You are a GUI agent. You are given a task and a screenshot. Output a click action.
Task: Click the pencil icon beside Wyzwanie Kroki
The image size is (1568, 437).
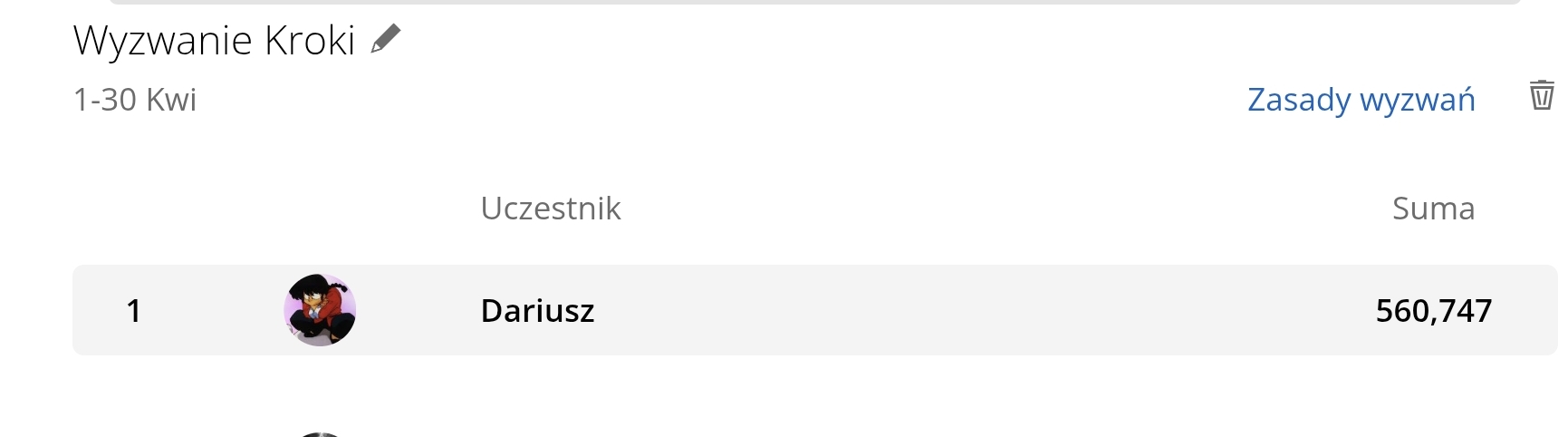pyautogui.click(x=386, y=39)
